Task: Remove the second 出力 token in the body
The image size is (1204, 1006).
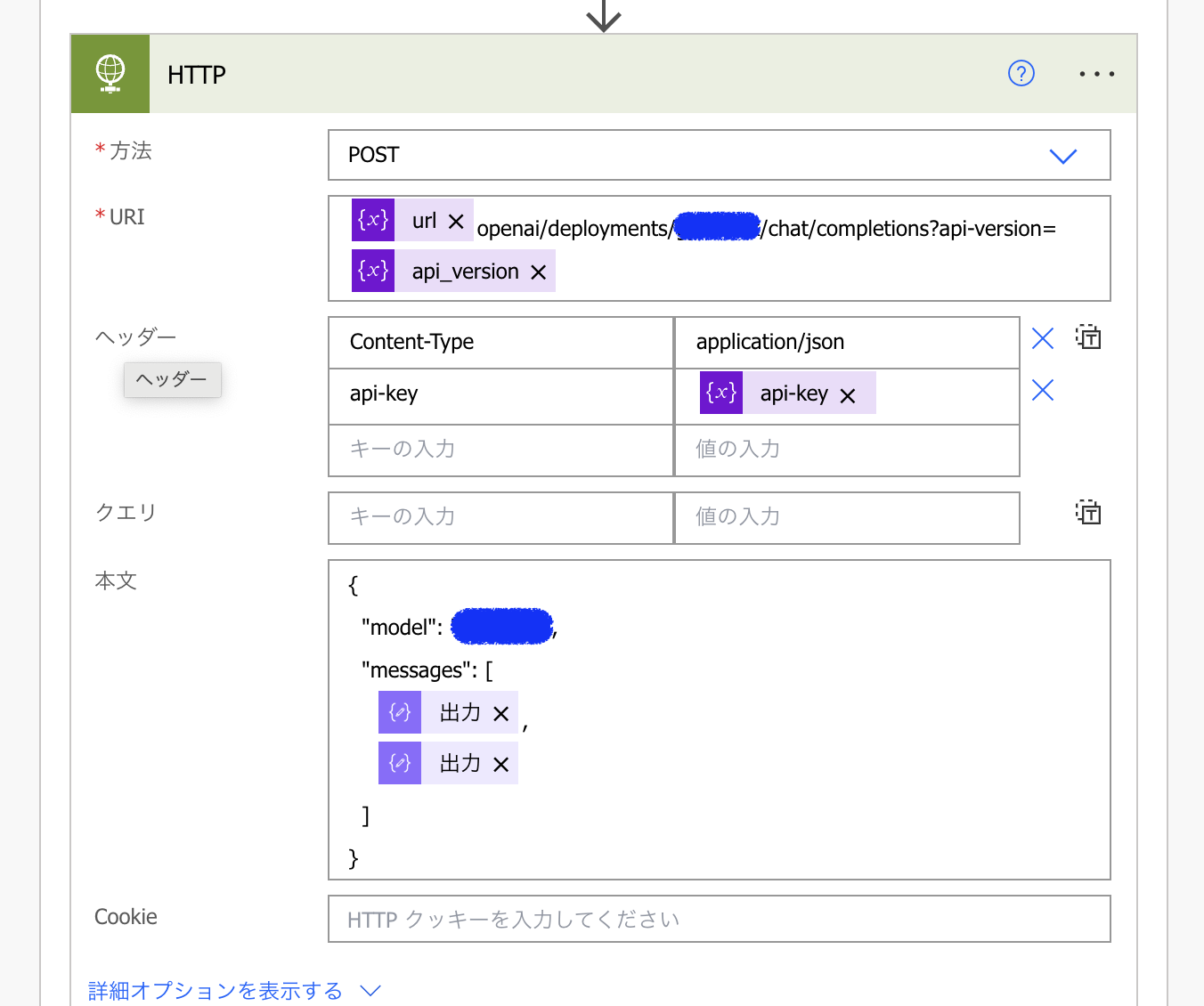Action: coord(502,762)
